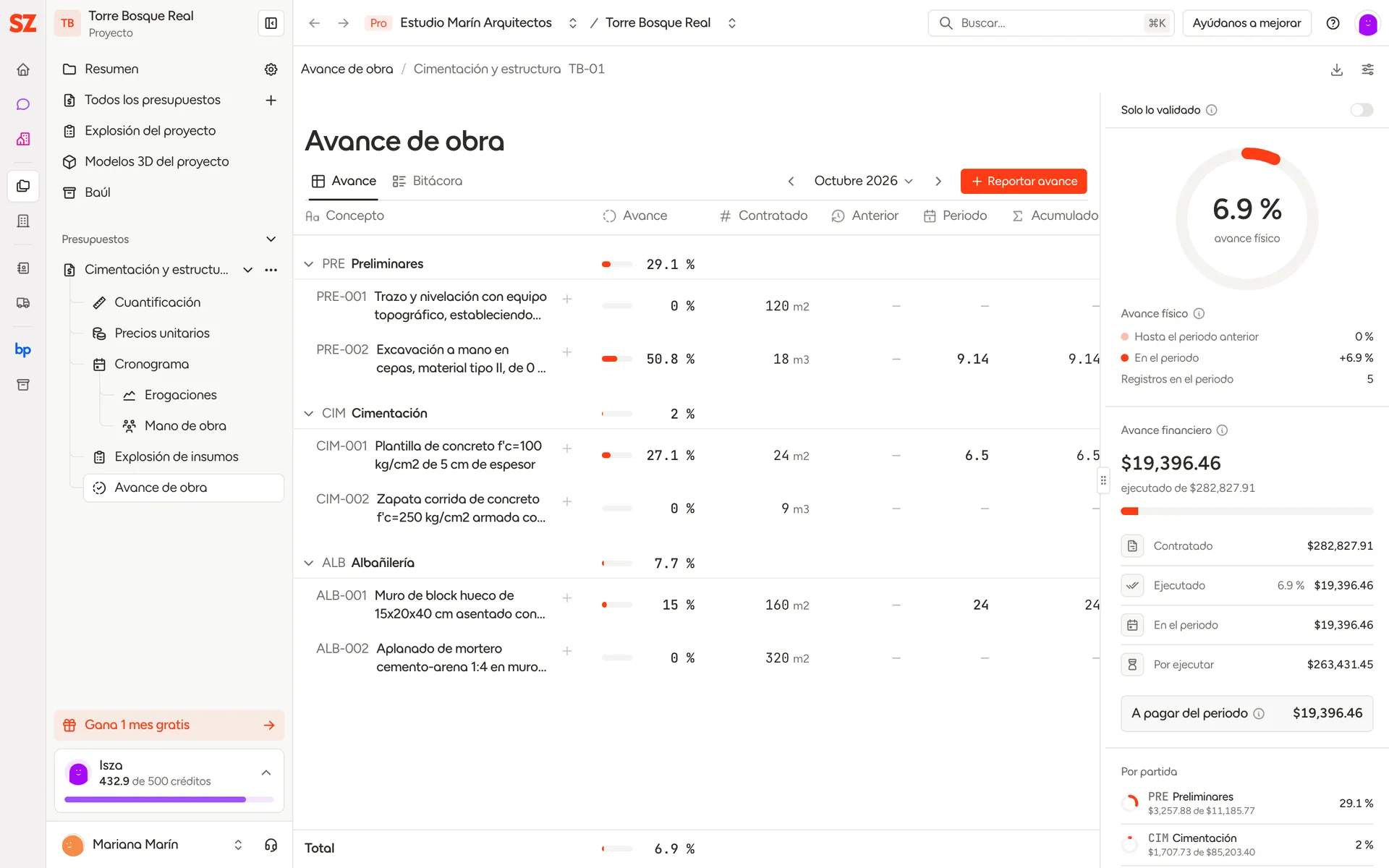Add progress for PRE-001 with plus
Image resolution: width=1389 pixels, height=868 pixels.
click(567, 299)
